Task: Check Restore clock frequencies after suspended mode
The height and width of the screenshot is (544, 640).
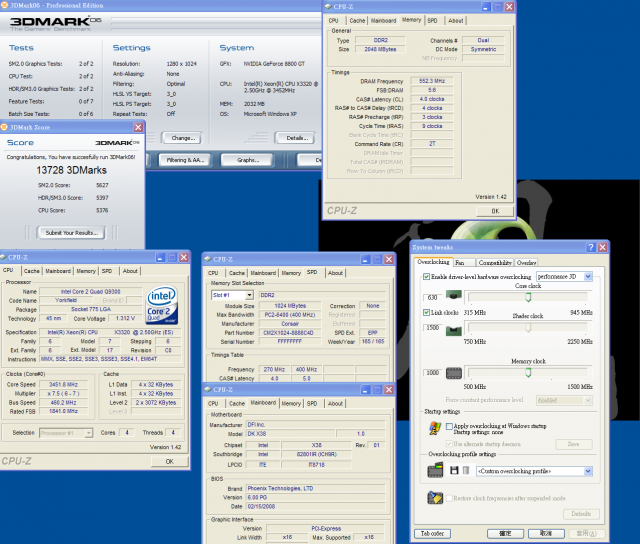Action: click(x=449, y=498)
